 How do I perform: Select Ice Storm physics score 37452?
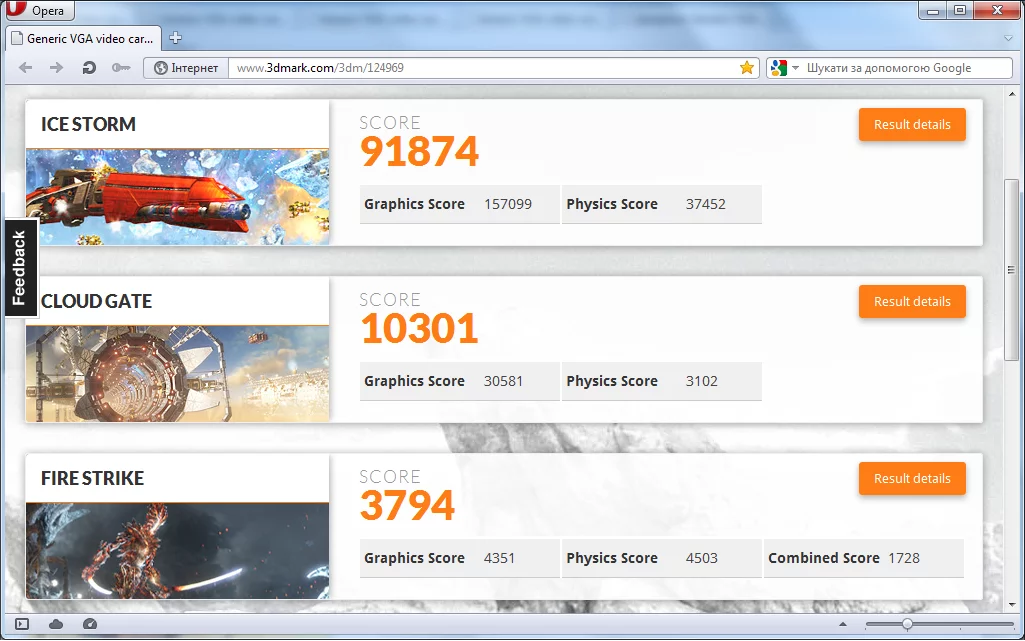tap(705, 204)
